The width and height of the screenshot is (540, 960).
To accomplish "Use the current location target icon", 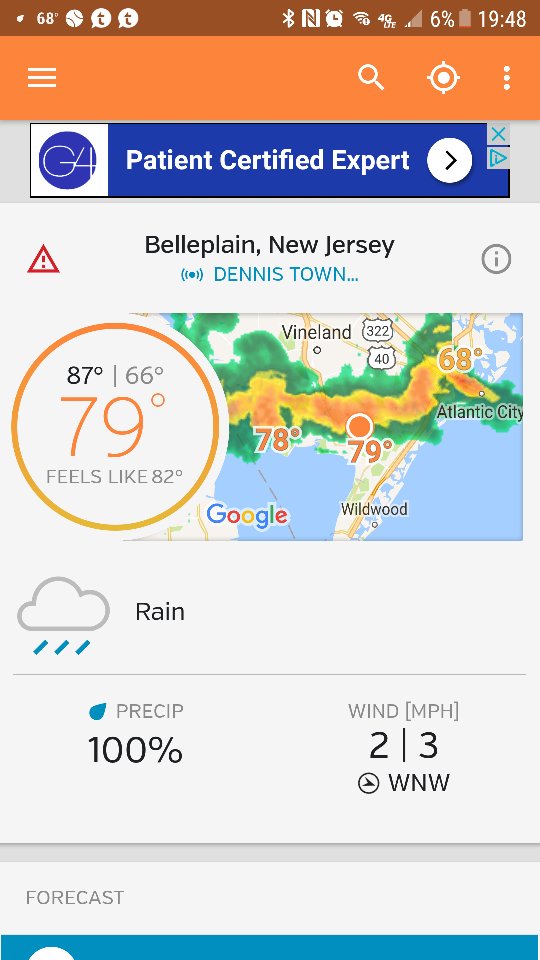I will pos(443,78).
